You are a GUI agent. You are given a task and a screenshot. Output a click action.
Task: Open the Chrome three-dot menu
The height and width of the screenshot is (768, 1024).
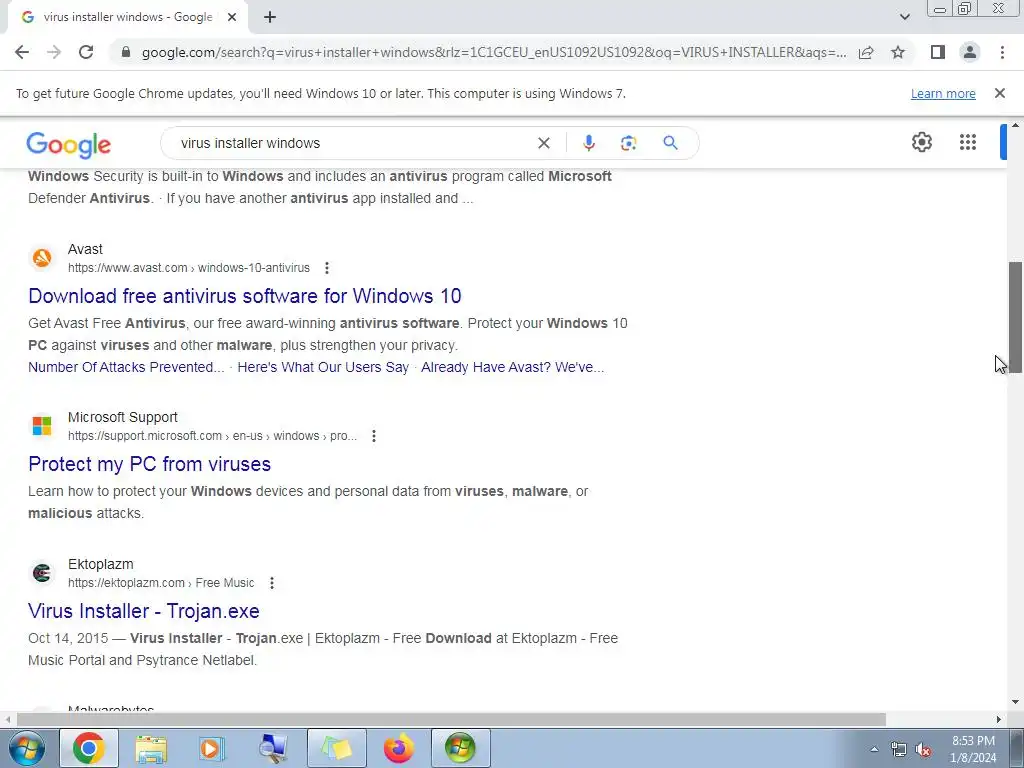click(x=1002, y=52)
